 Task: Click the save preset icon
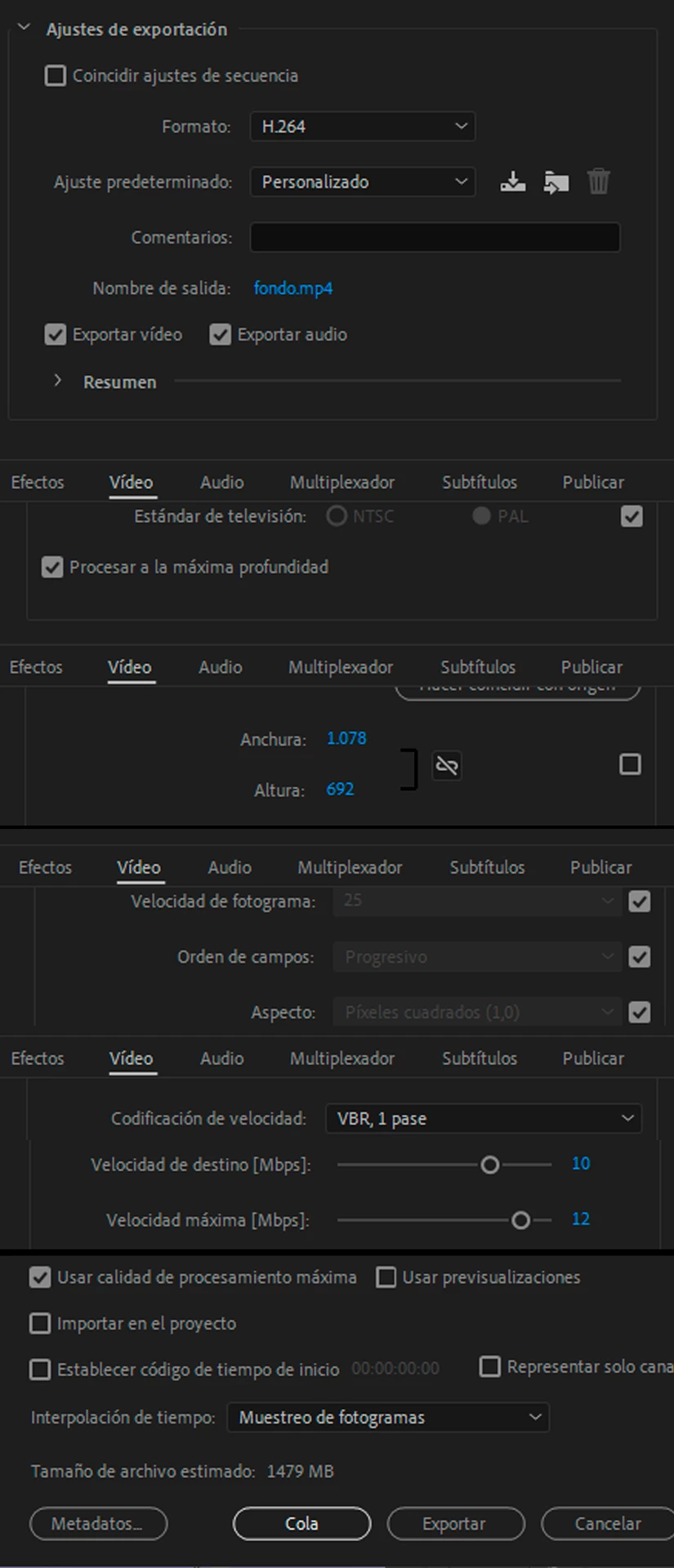513,181
